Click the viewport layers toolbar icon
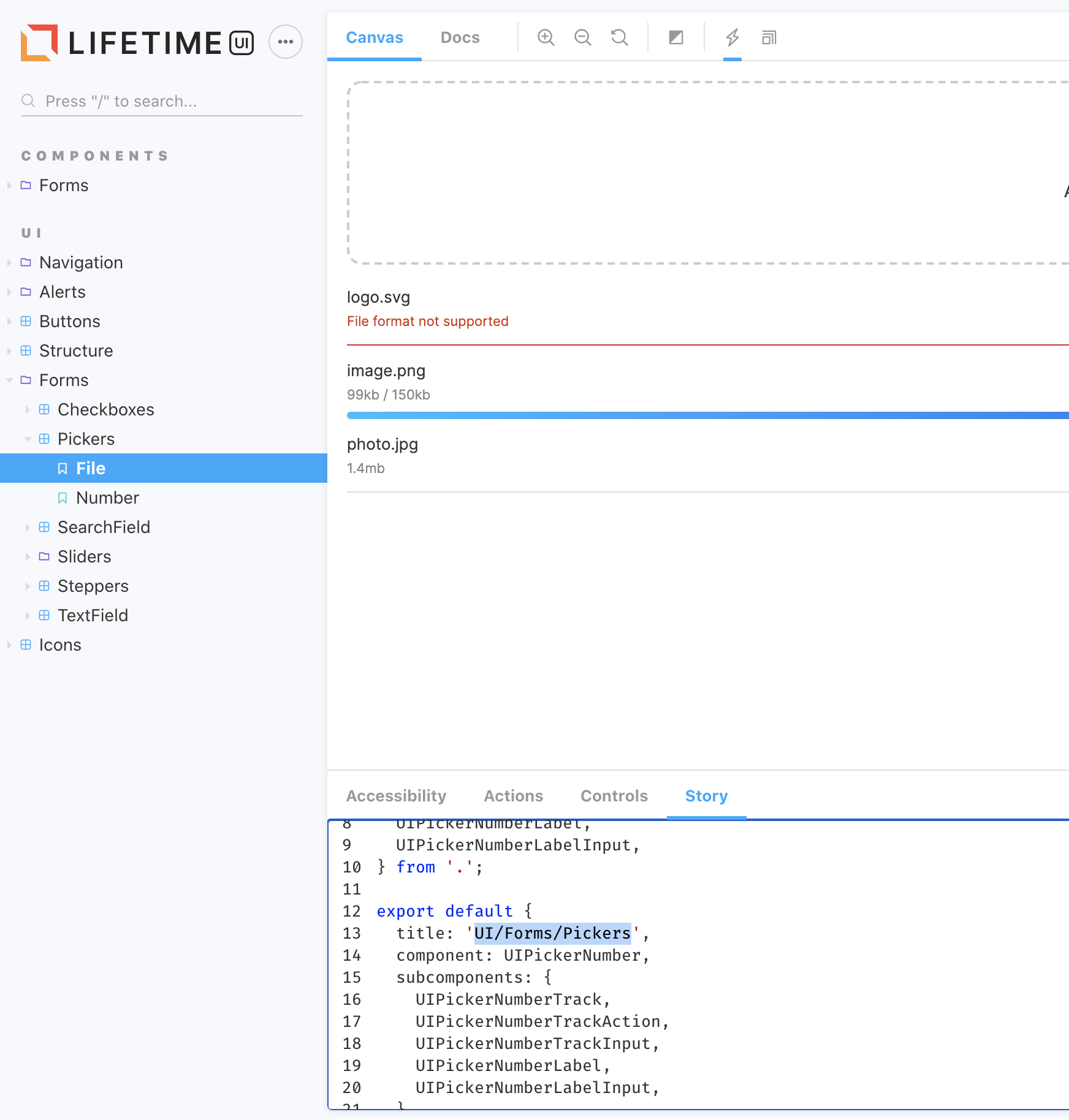Image resolution: width=1069 pixels, height=1120 pixels. click(x=769, y=38)
